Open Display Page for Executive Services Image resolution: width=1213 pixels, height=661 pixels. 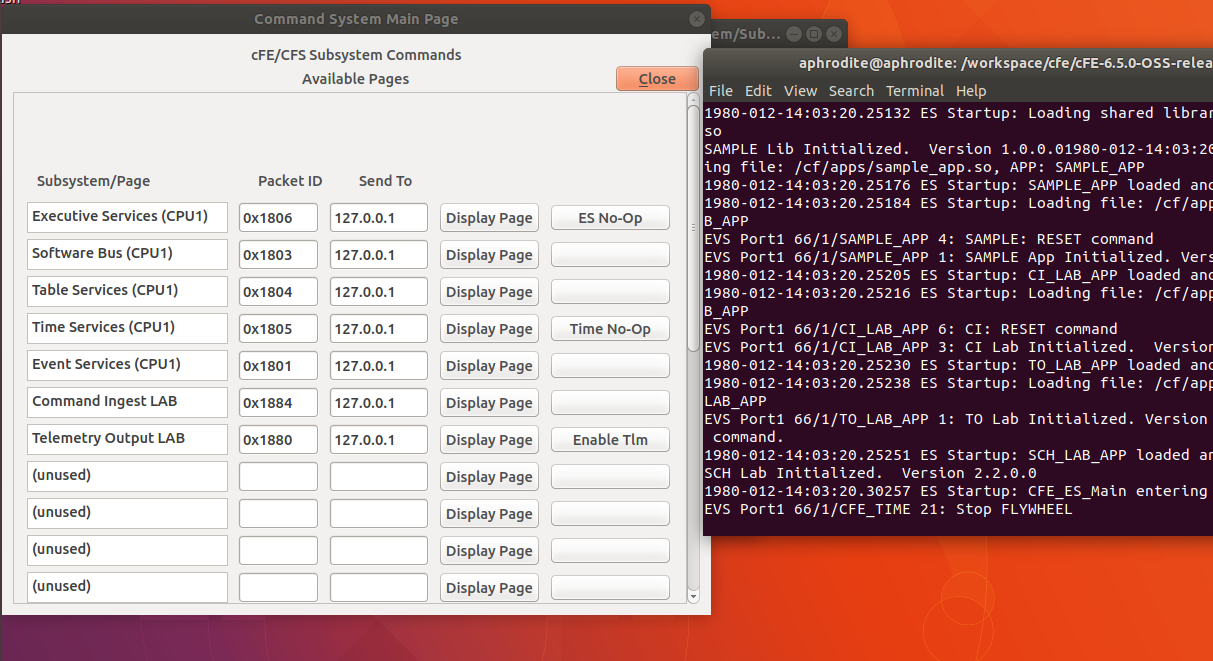point(489,218)
